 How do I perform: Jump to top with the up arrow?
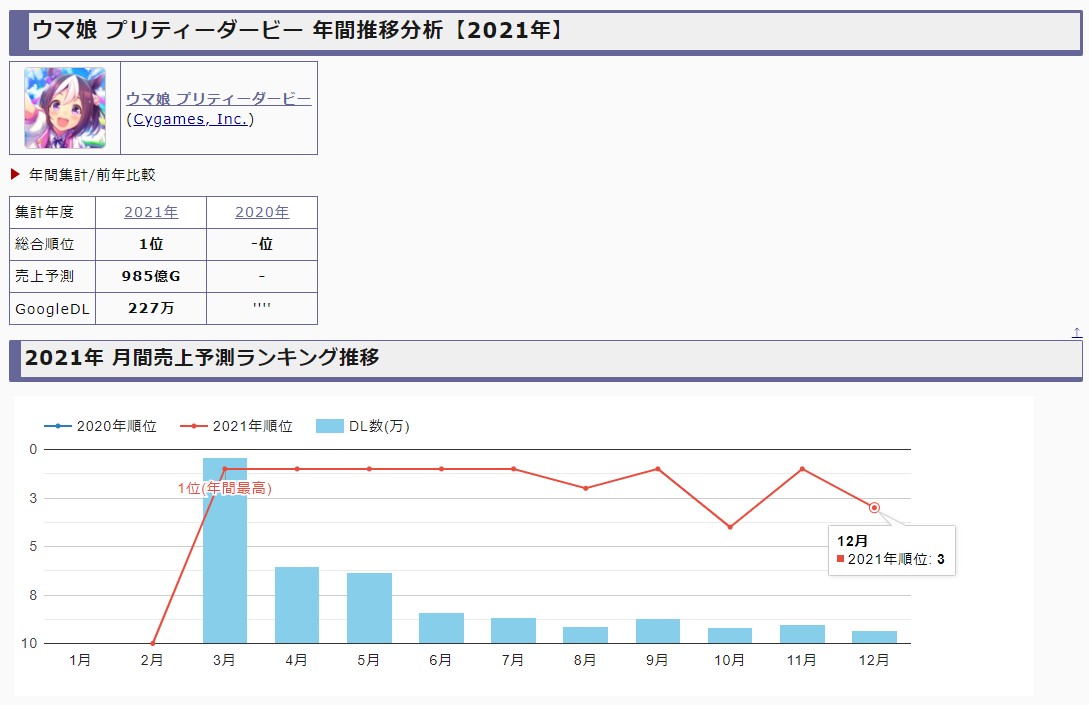[x=1076, y=333]
